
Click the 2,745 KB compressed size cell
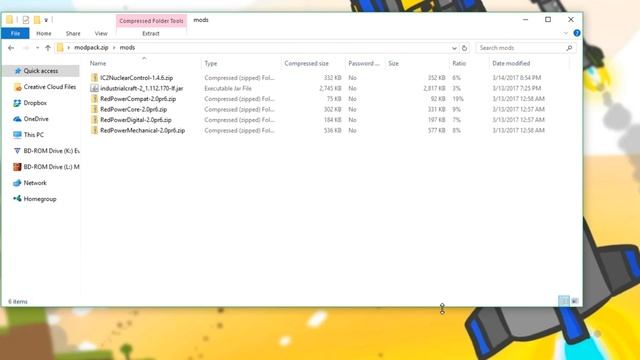click(330, 88)
